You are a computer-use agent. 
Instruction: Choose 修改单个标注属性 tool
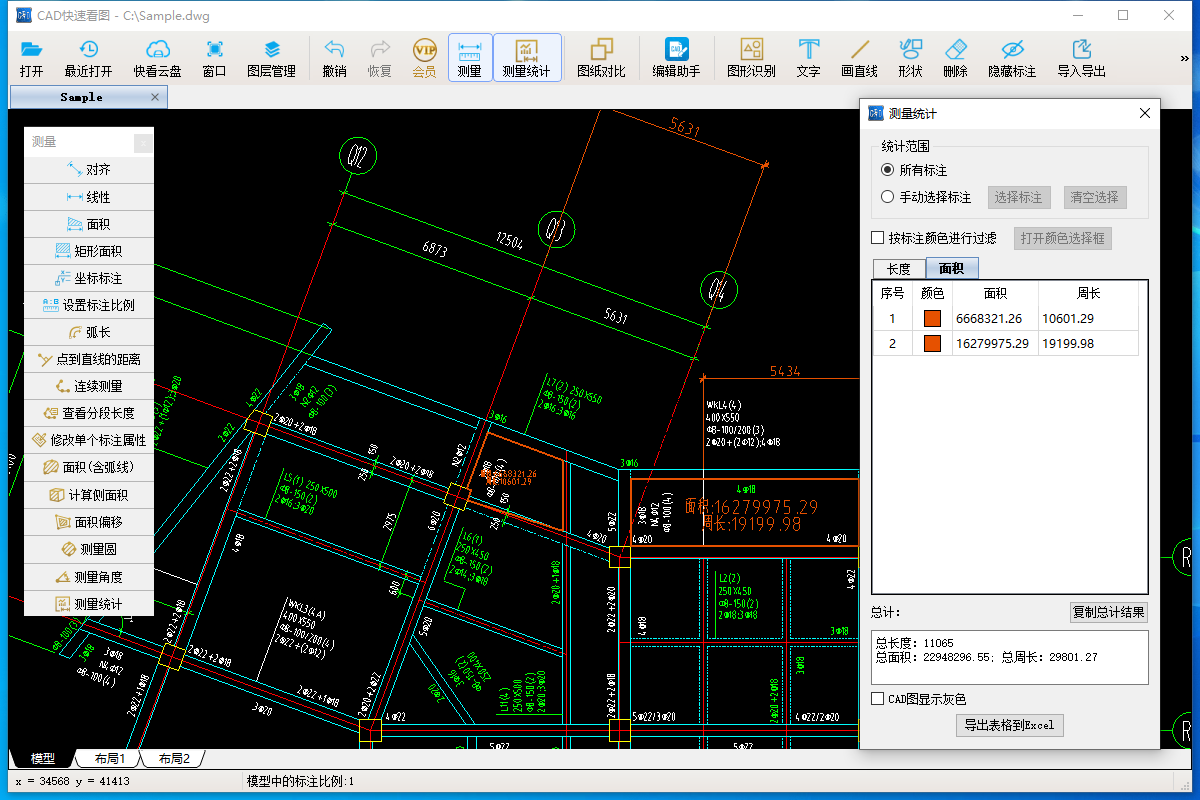89,440
